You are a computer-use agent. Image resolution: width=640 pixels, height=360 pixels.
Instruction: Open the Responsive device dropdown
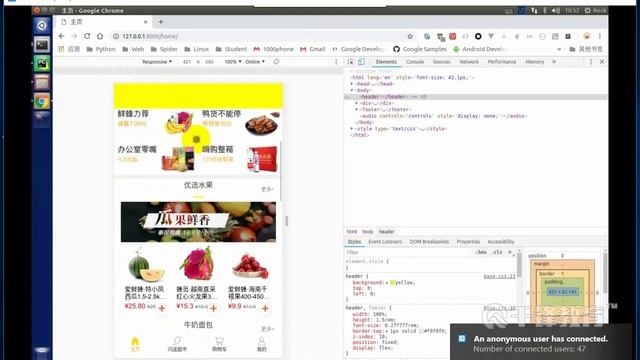point(157,62)
